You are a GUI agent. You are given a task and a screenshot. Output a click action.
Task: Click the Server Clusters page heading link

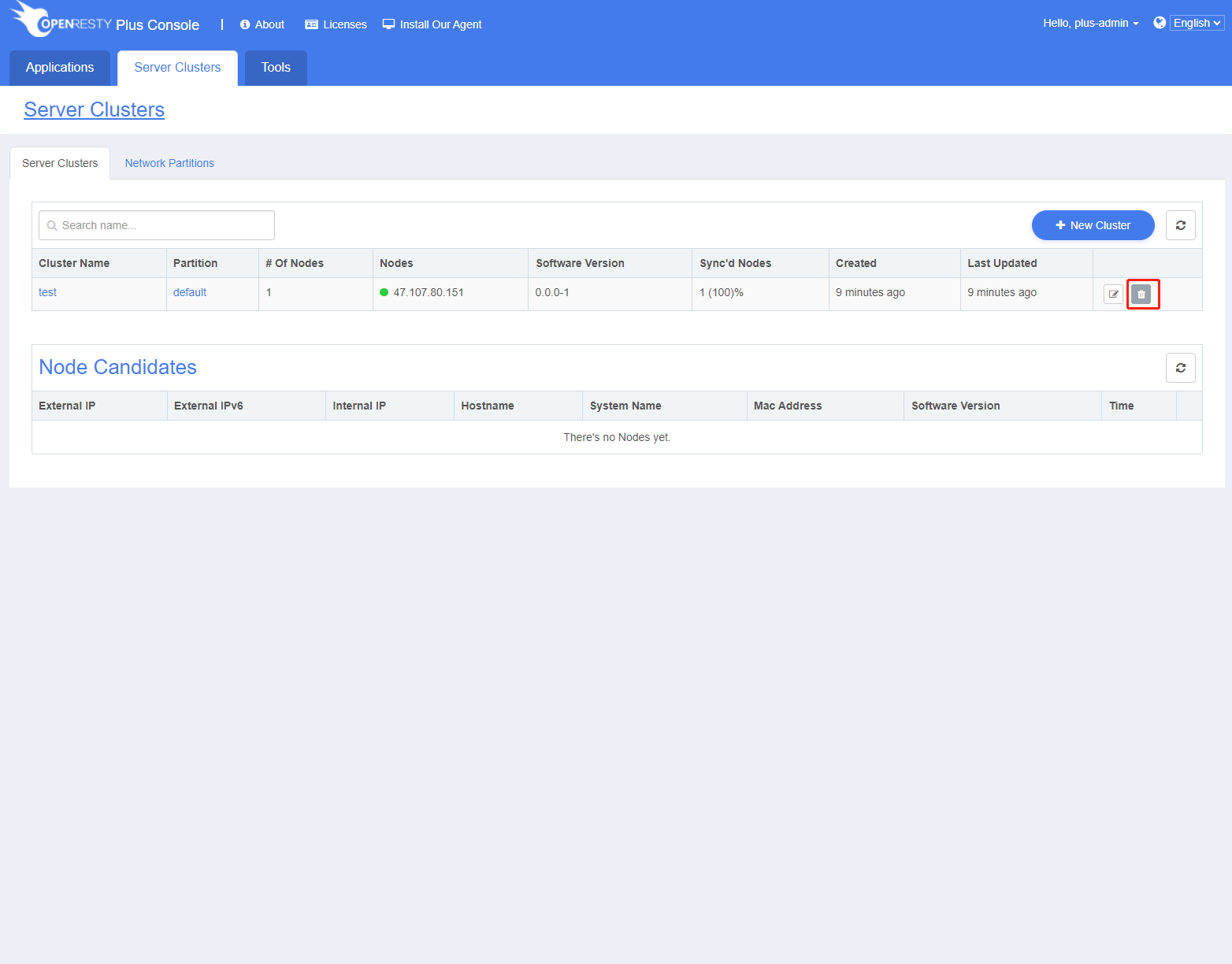(x=95, y=109)
